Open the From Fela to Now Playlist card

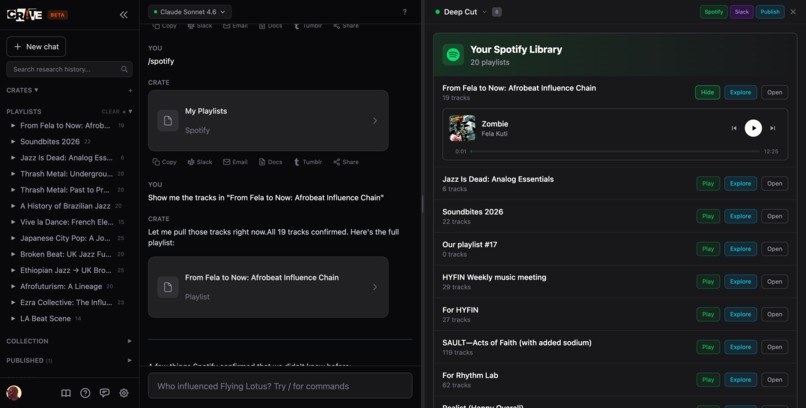[x=268, y=287]
